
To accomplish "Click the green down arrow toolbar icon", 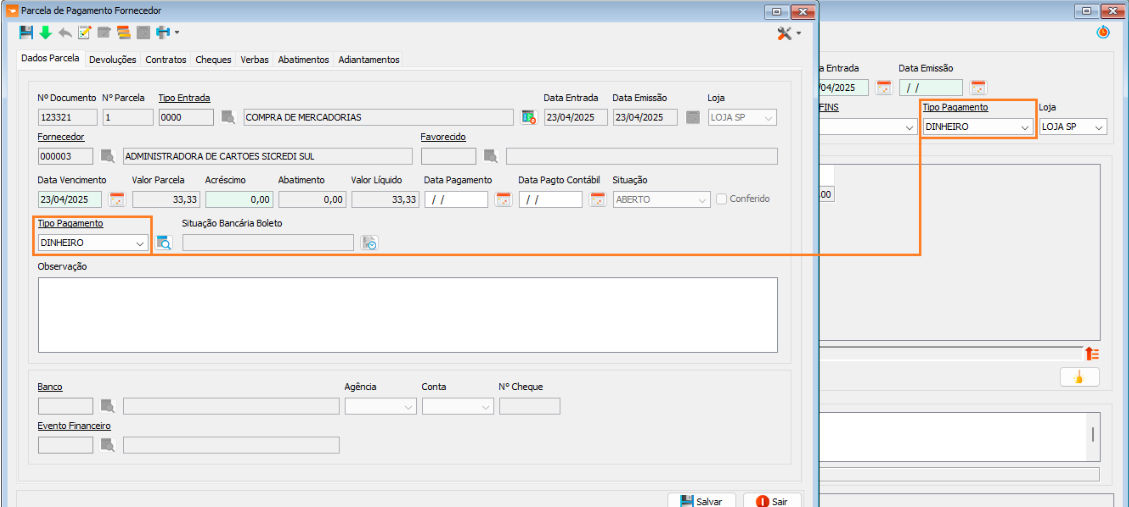I will [45, 32].
